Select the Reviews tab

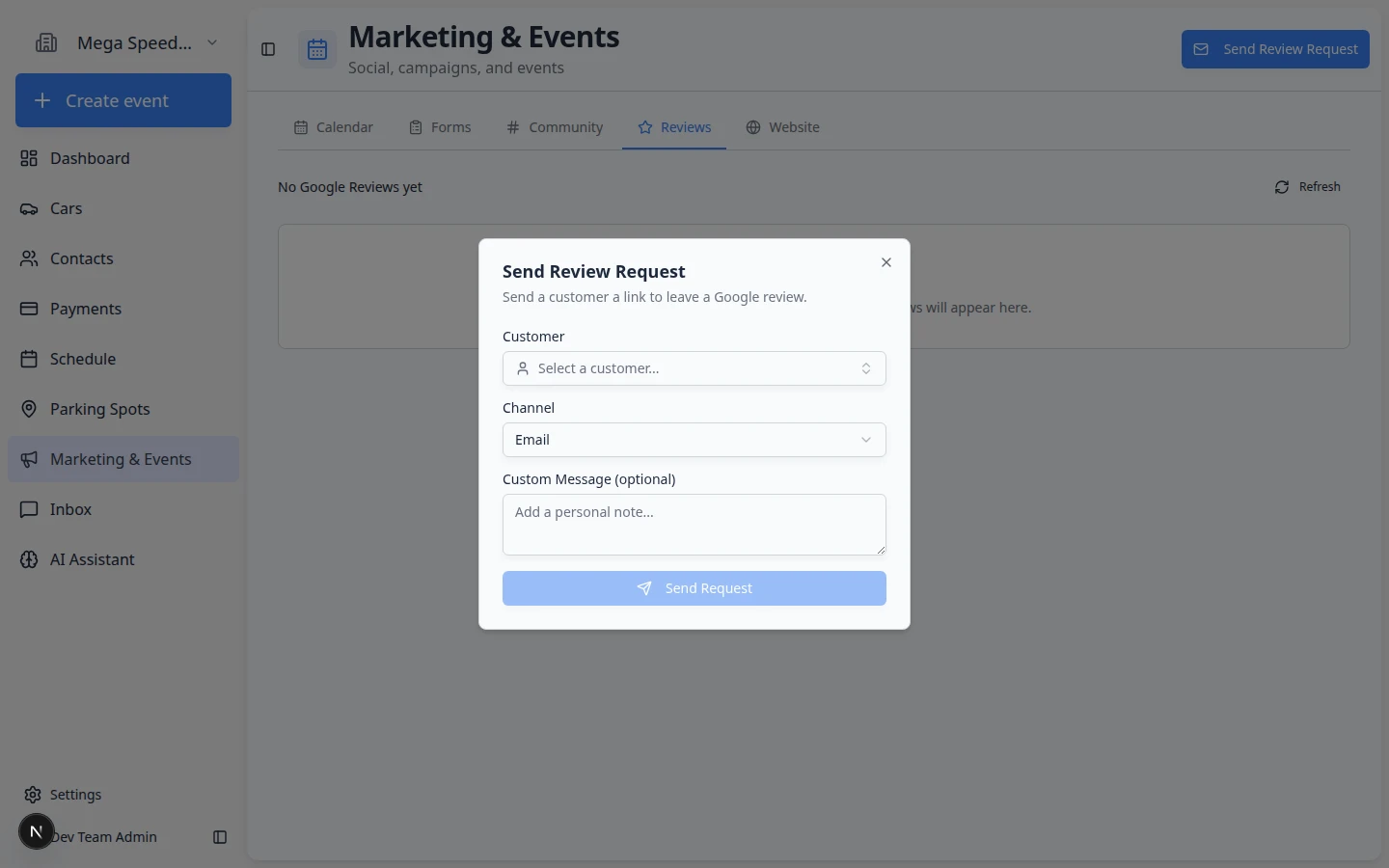pos(674,127)
